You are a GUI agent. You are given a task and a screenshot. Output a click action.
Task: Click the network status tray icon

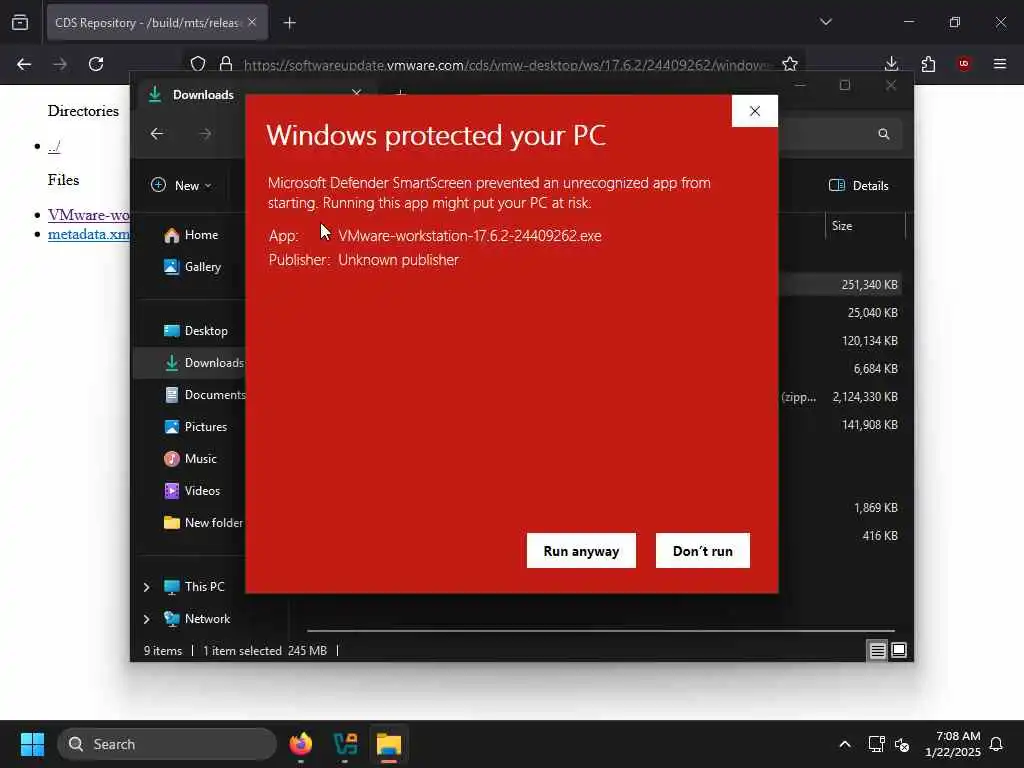pos(876,744)
